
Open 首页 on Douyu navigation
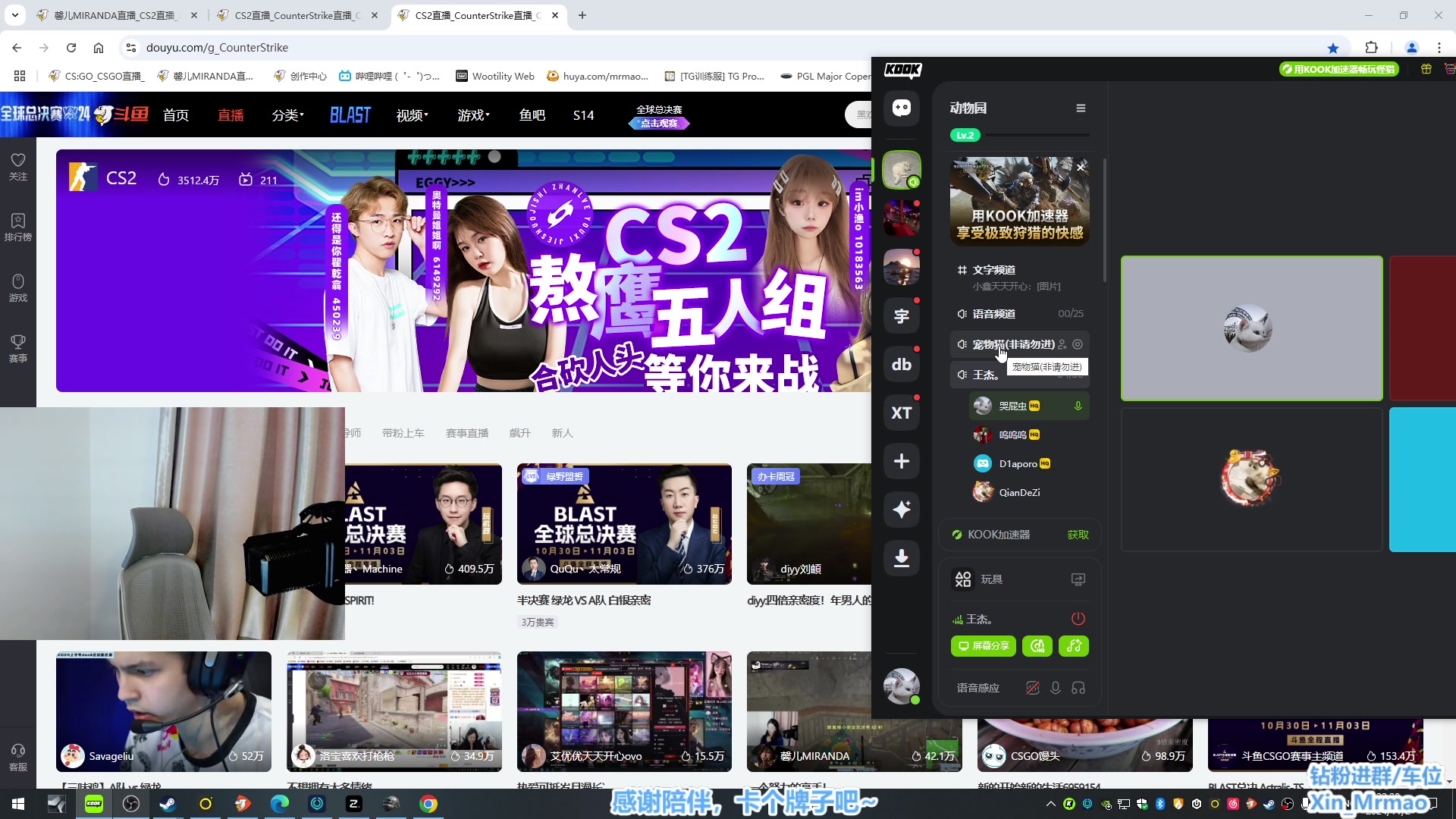(x=176, y=115)
